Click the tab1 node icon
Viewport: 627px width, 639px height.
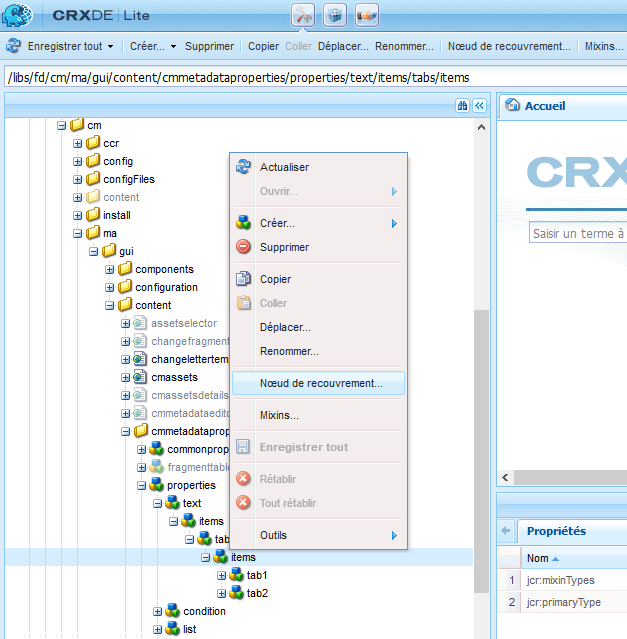click(x=236, y=575)
